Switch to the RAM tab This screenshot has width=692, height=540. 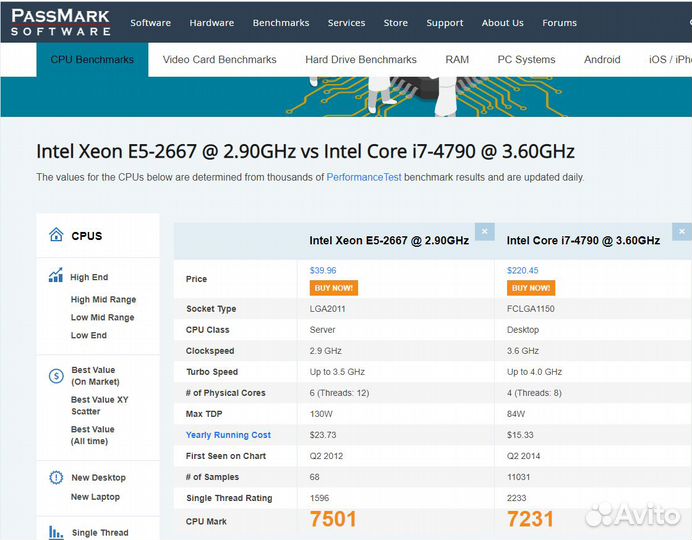coord(457,60)
